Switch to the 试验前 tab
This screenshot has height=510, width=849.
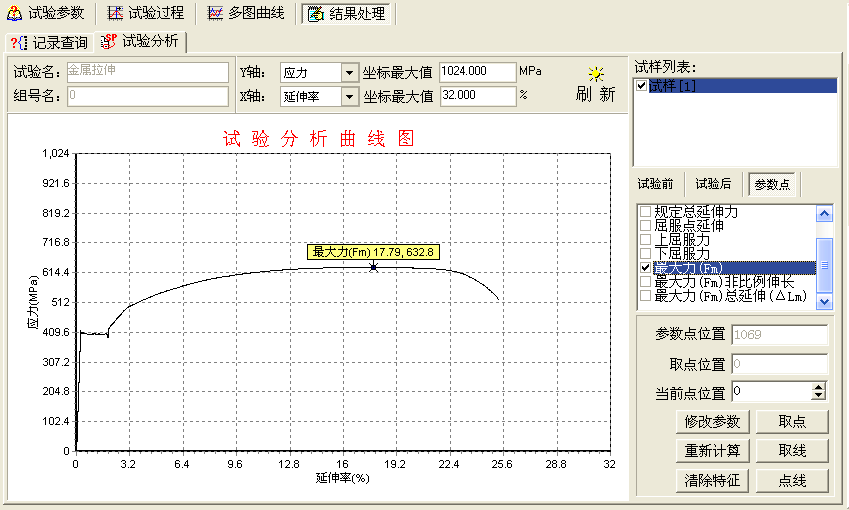pos(660,184)
